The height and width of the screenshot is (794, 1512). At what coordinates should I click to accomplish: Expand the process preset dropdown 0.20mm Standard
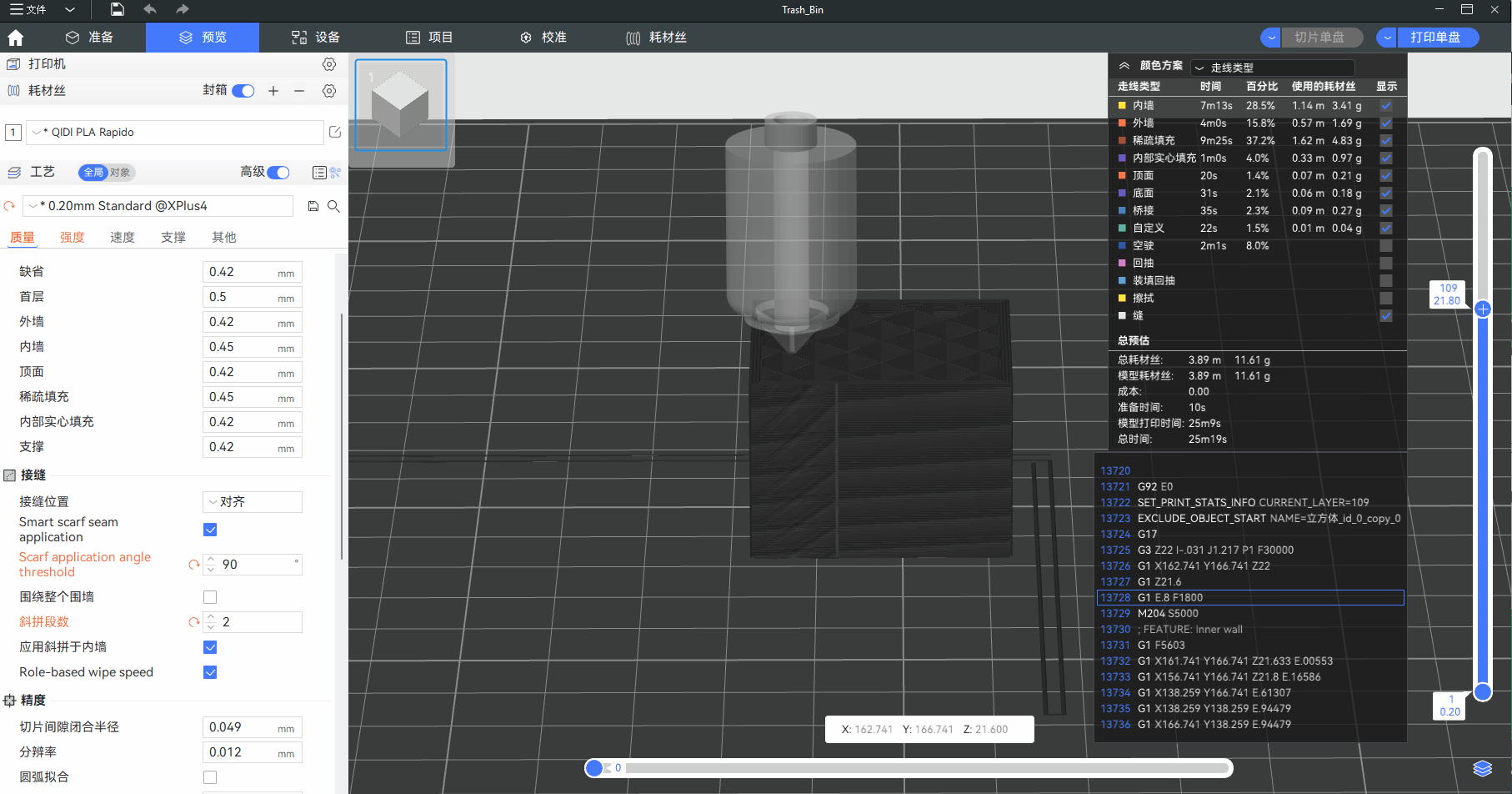pos(158,206)
